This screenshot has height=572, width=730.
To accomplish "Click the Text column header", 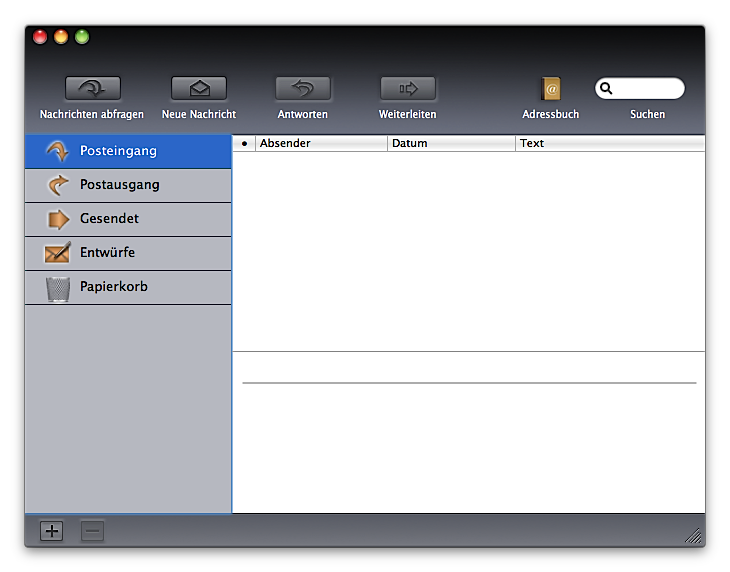I will click(610, 143).
